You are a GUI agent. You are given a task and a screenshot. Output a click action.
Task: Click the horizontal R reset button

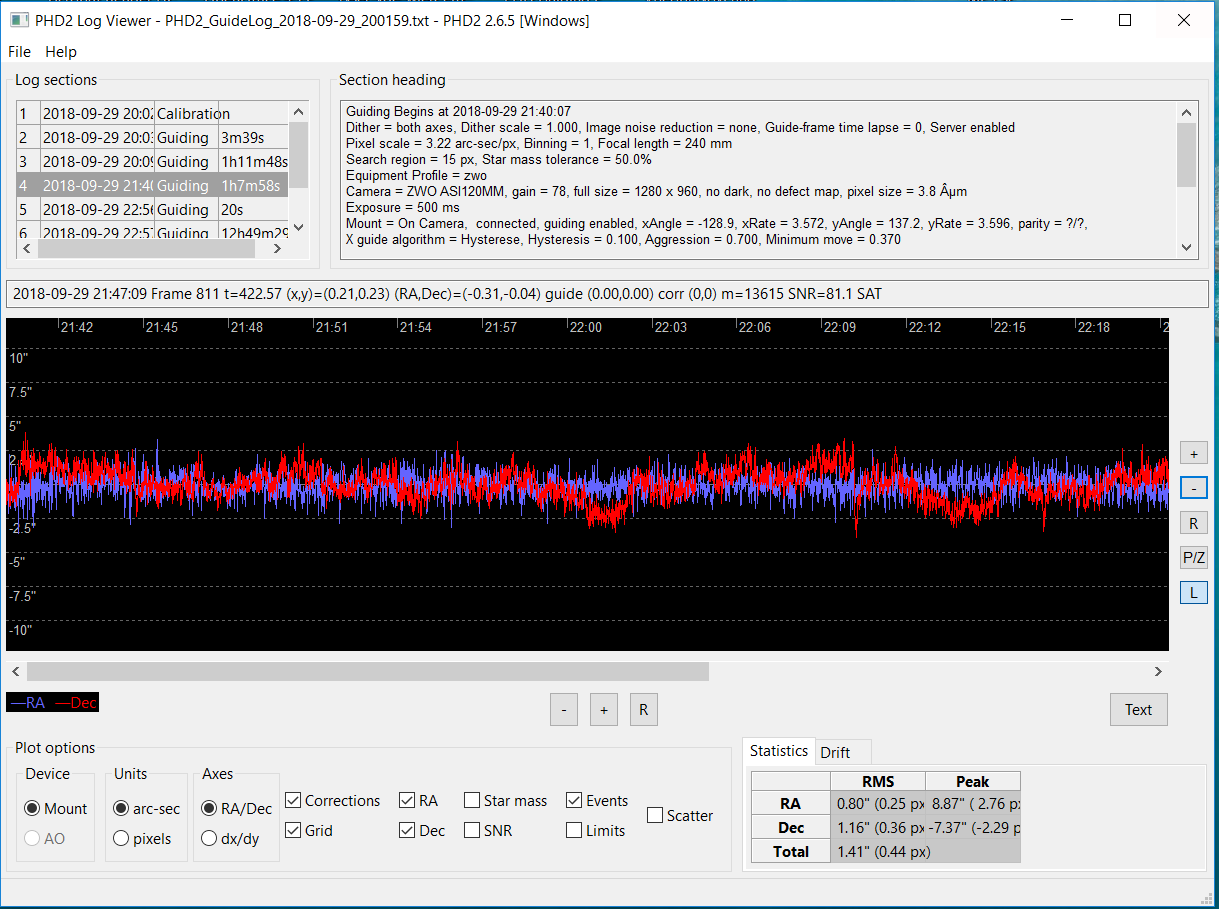click(644, 710)
